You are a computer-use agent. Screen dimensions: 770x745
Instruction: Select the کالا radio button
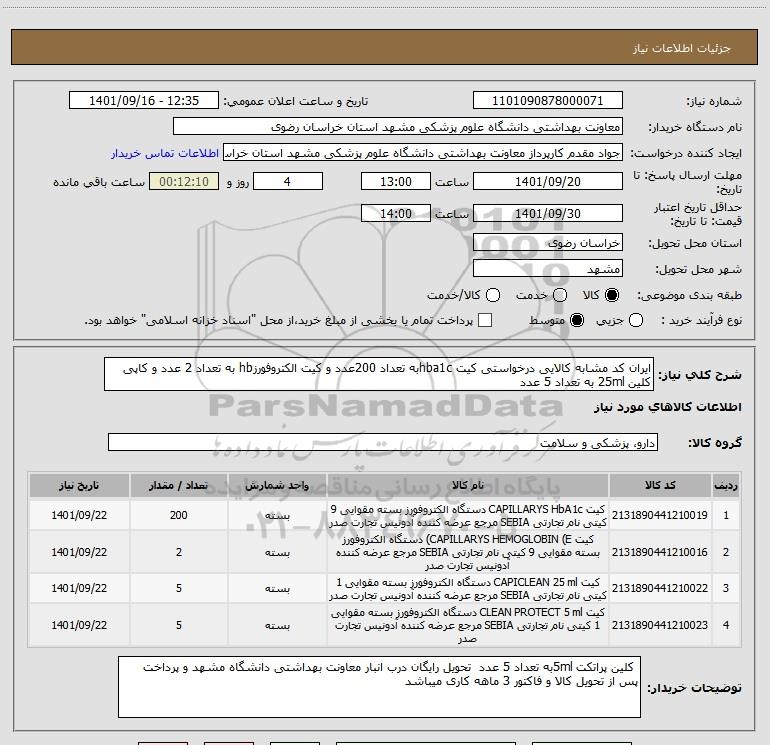coord(612,296)
